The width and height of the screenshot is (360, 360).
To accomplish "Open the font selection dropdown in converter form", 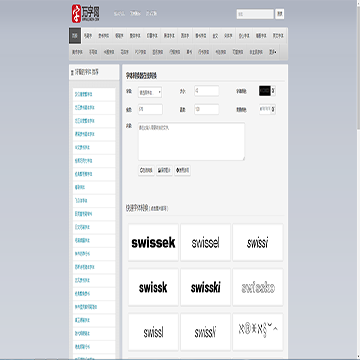I will [x=150, y=92].
